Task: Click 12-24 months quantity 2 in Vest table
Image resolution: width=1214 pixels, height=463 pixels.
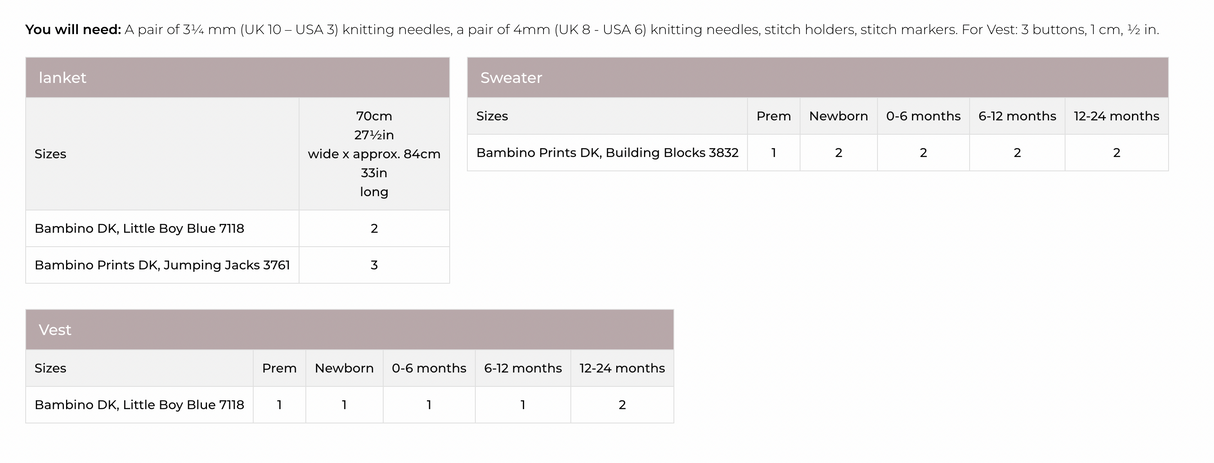Action: point(622,405)
